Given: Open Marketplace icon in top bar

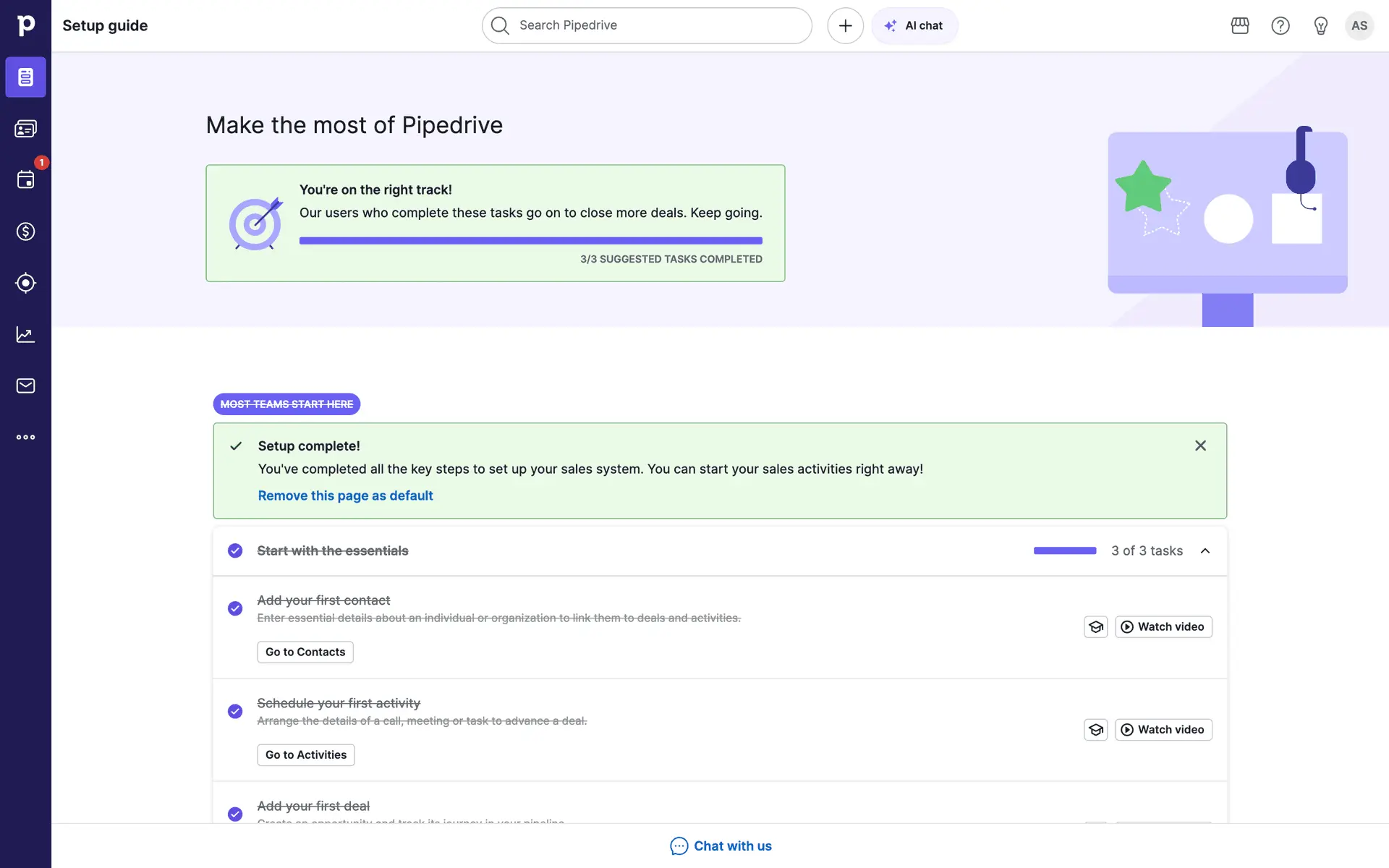Looking at the screenshot, I should (x=1239, y=26).
